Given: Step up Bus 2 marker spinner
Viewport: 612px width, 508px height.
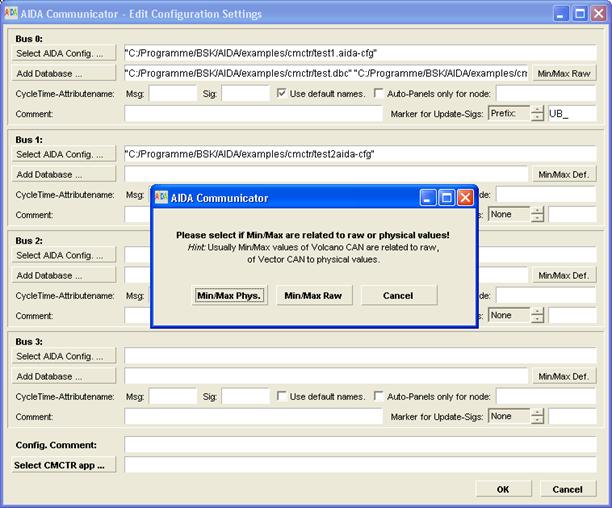Looking at the screenshot, I should (537, 312).
